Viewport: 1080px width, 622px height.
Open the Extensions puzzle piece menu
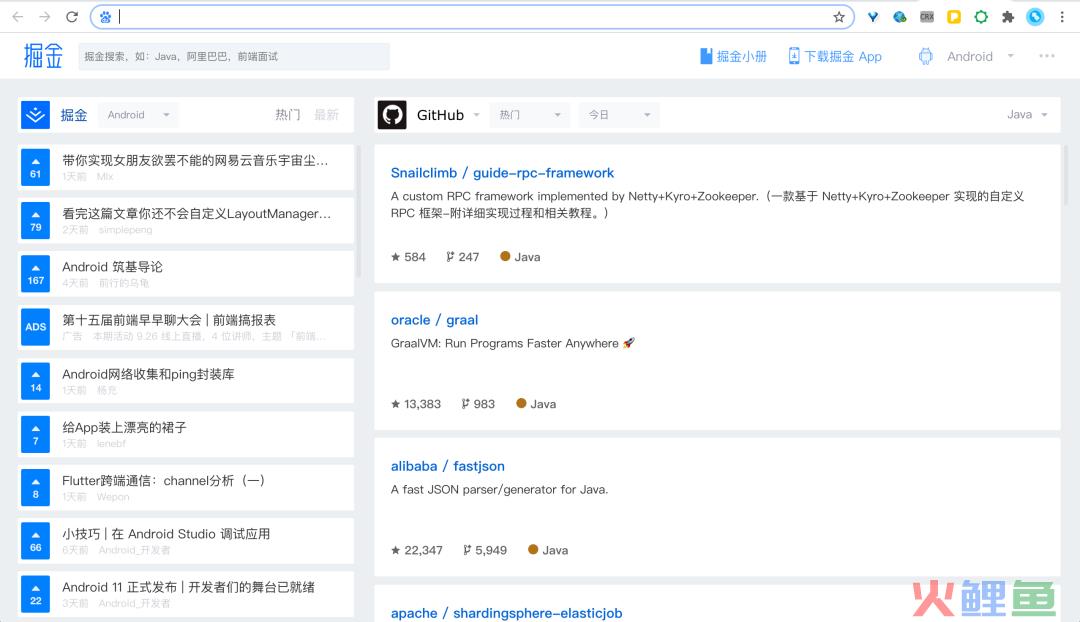pos(1008,17)
